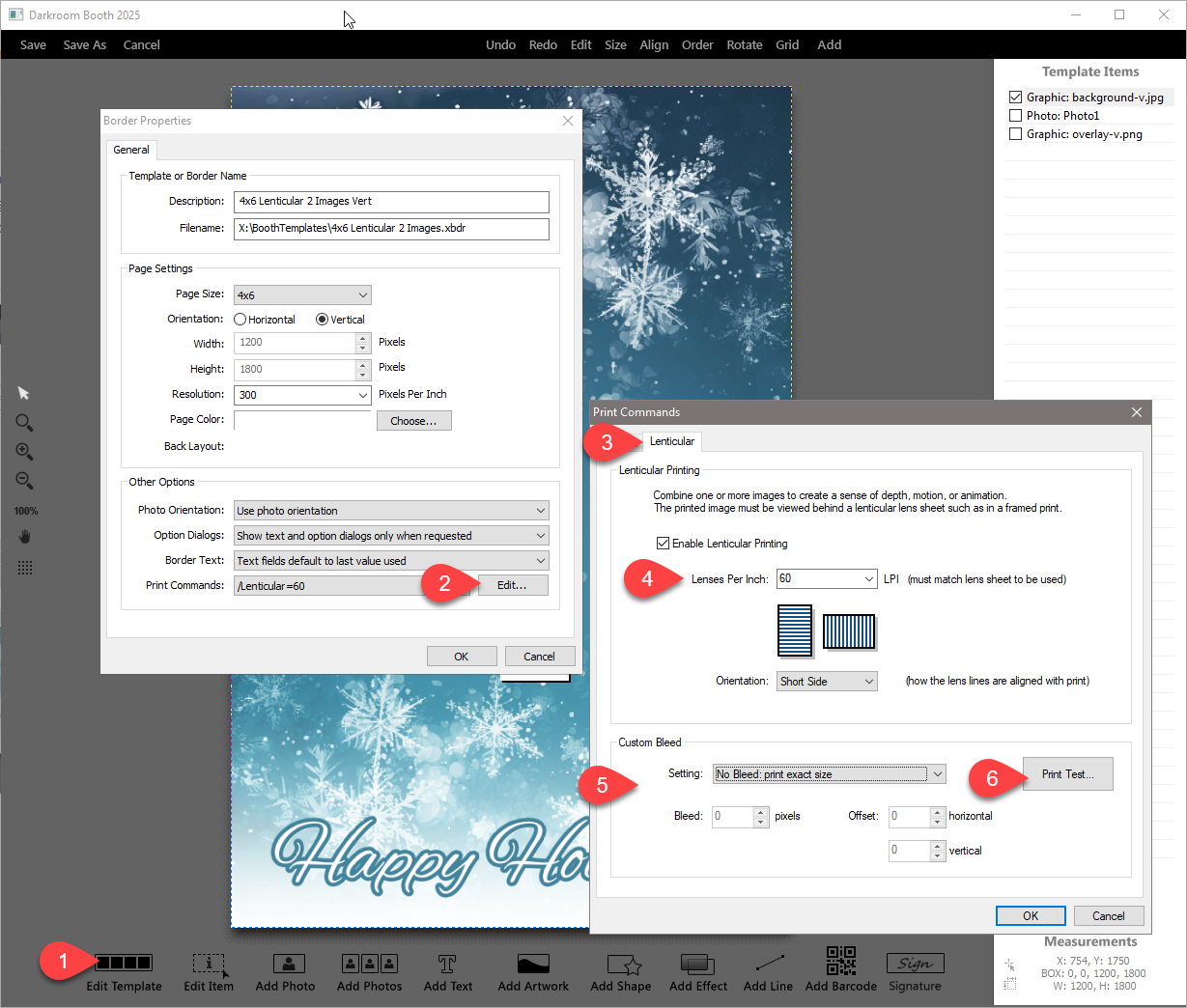
Task: Uncheck Enable Lenticular Printing
Action: point(663,544)
